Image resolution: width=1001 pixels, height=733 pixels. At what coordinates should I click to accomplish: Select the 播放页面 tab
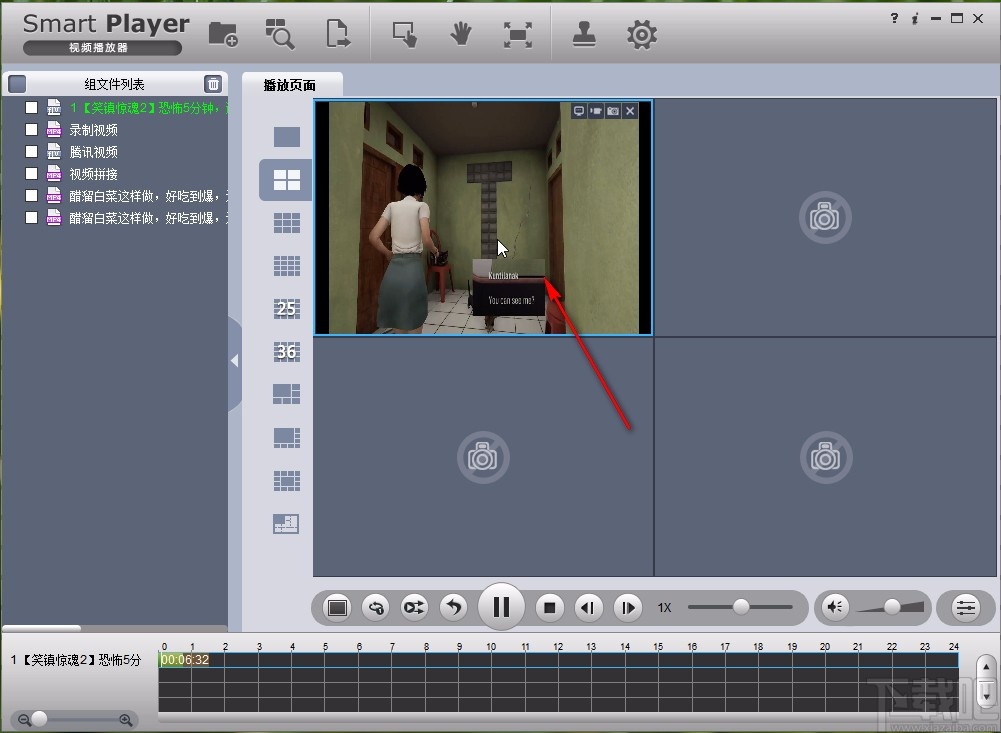292,85
